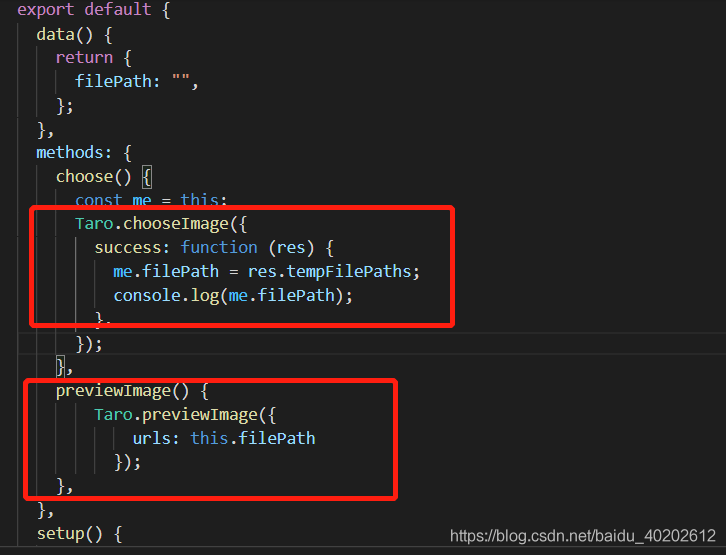Image resolution: width=726 pixels, height=555 pixels.
Task: Click the 'choose()' method name
Action: (x=94, y=176)
